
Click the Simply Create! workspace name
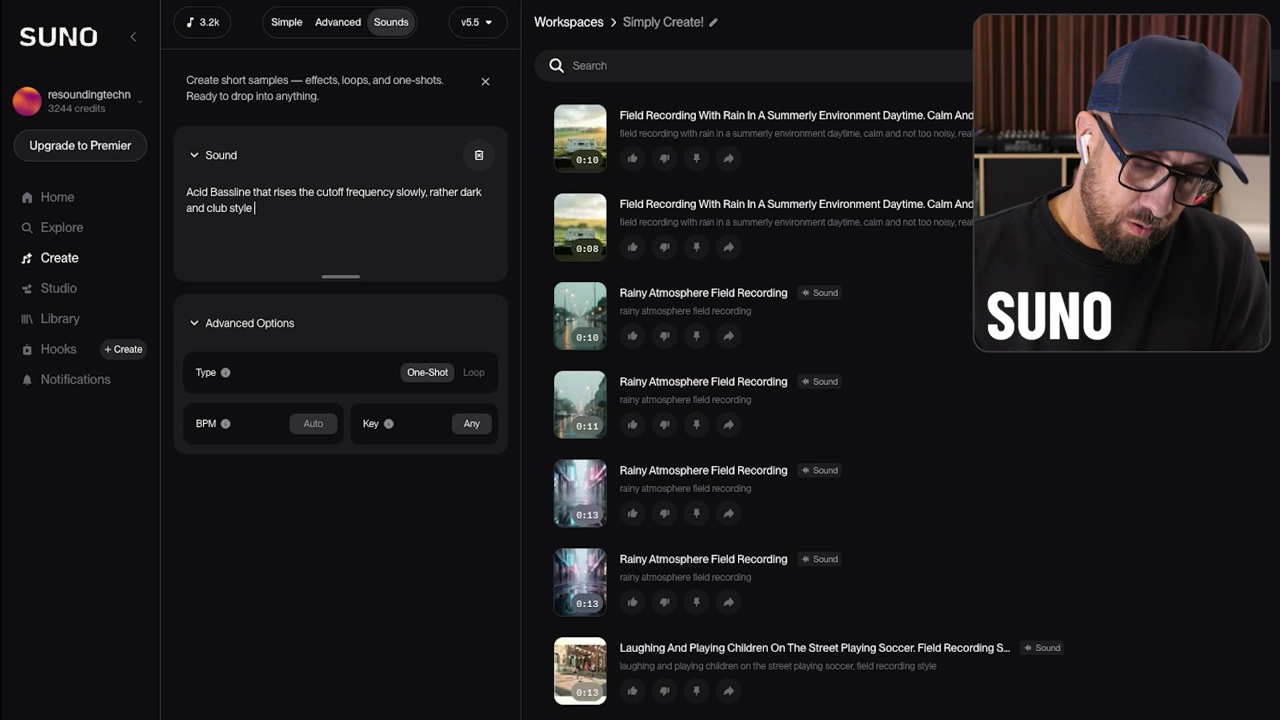click(x=663, y=22)
